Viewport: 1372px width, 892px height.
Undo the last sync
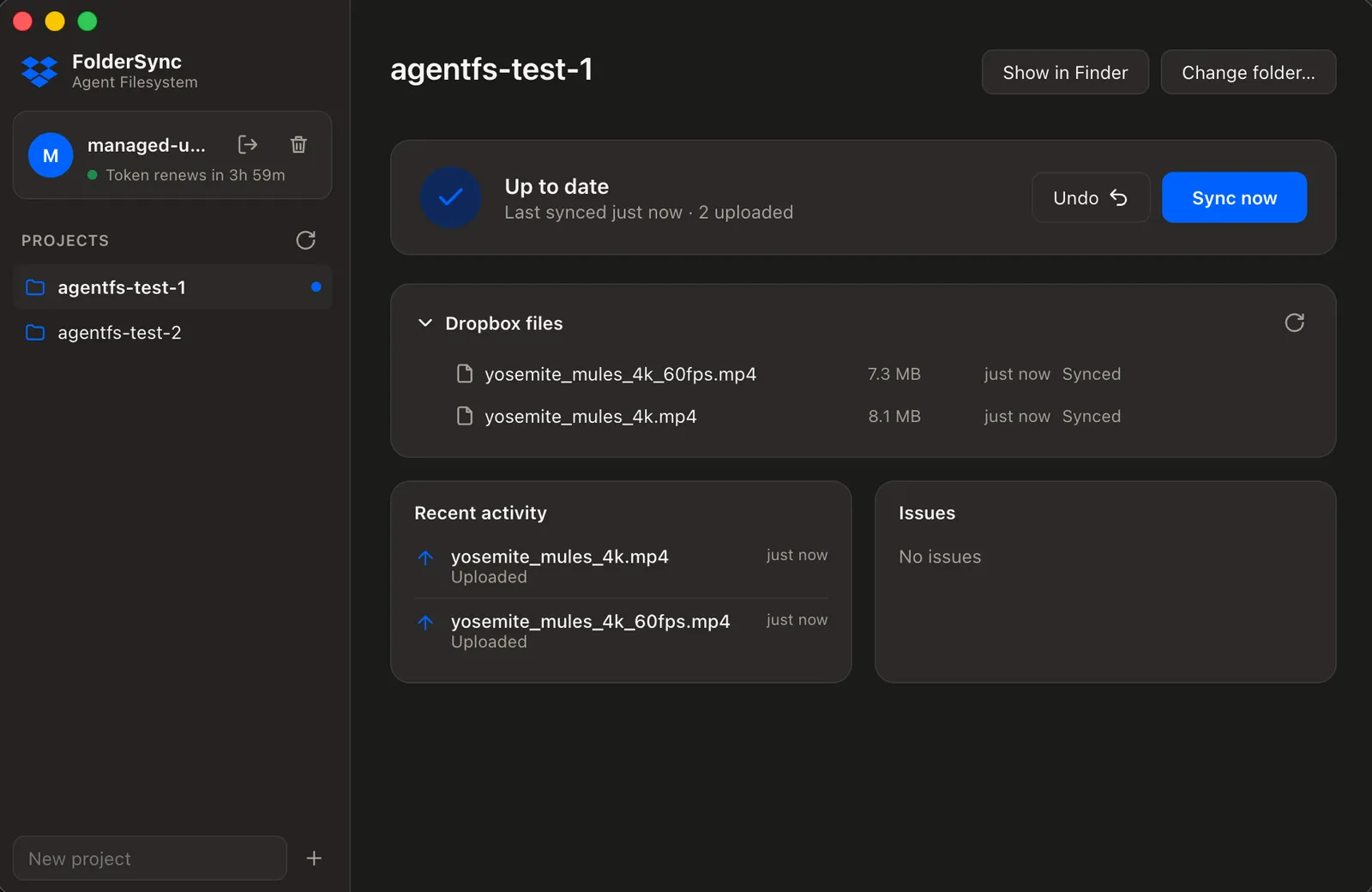[1091, 197]
